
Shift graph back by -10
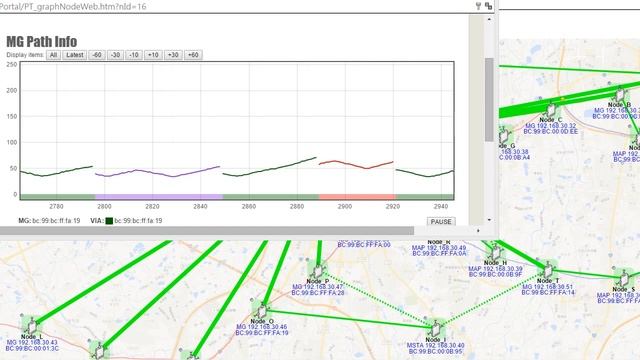[134, 55]
